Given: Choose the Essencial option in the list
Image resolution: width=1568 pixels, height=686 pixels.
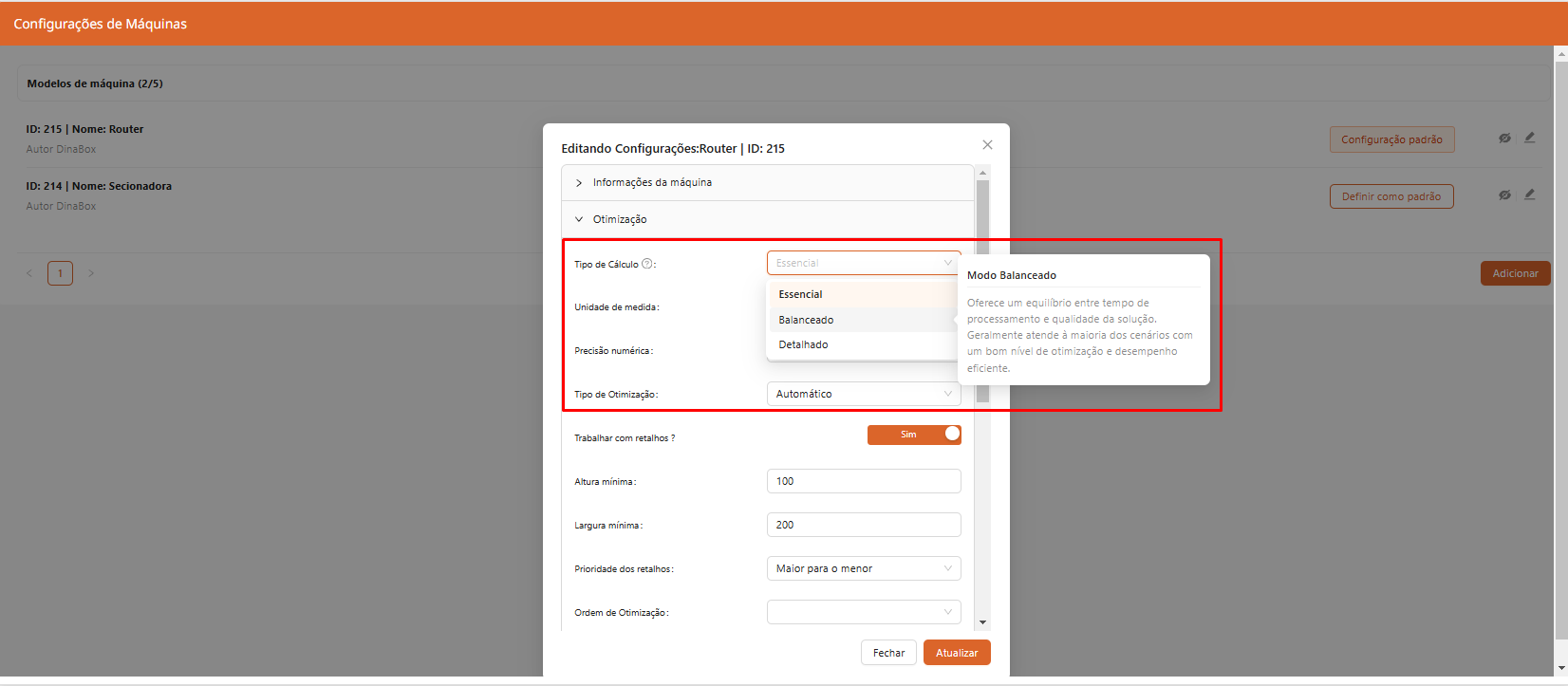Looking at the screenshot, I should pos(801,294).
